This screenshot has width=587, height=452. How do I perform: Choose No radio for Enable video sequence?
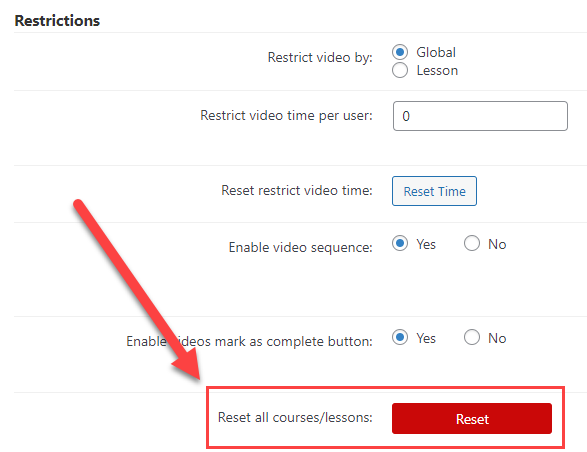[x=472, y=243]
